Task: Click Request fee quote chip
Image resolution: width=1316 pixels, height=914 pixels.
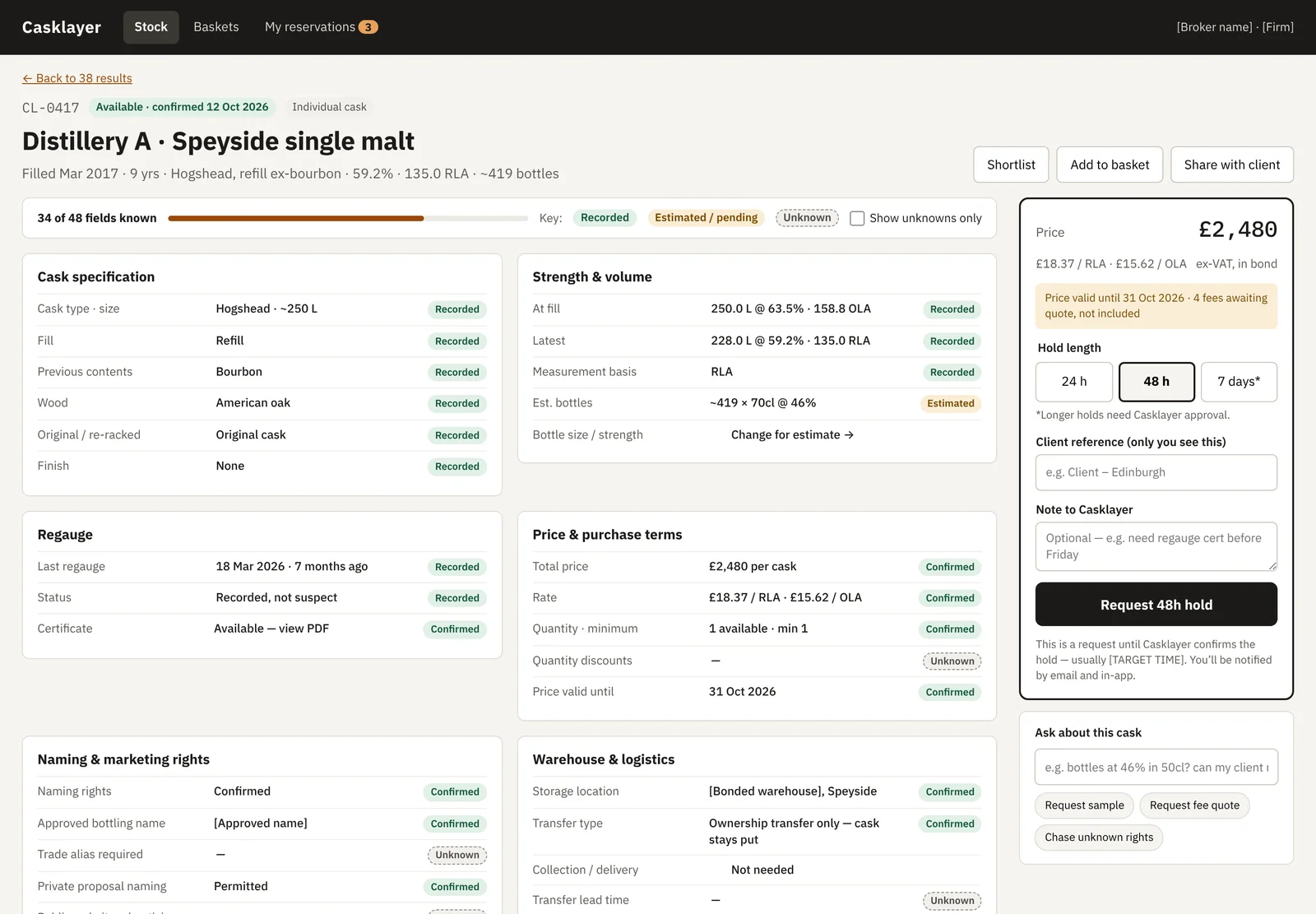Action: point(1194,805)
